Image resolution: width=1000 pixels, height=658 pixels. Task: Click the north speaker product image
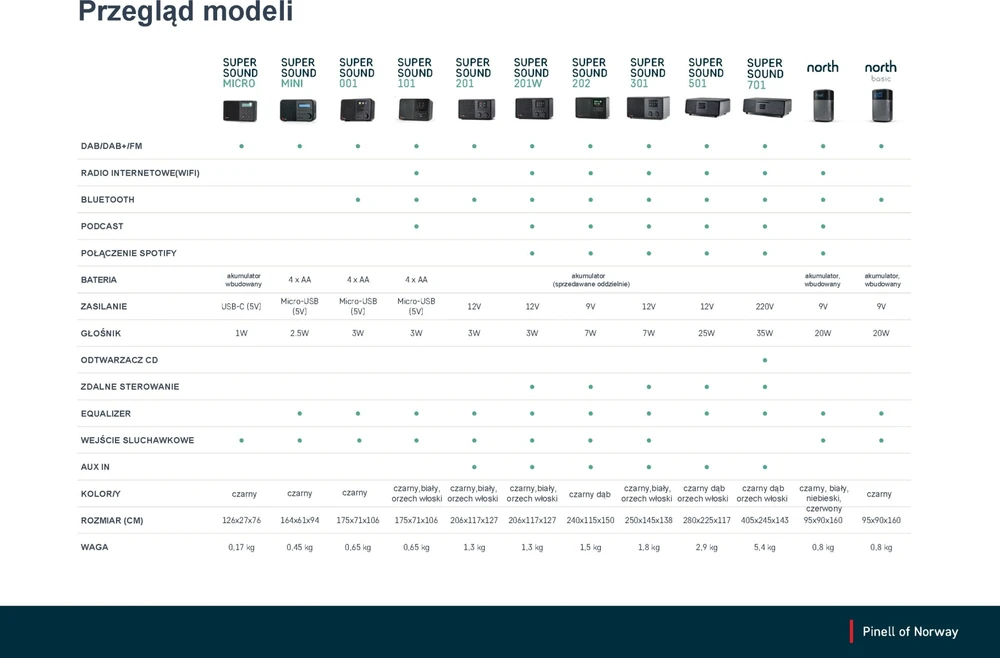[x=823, y=105]
